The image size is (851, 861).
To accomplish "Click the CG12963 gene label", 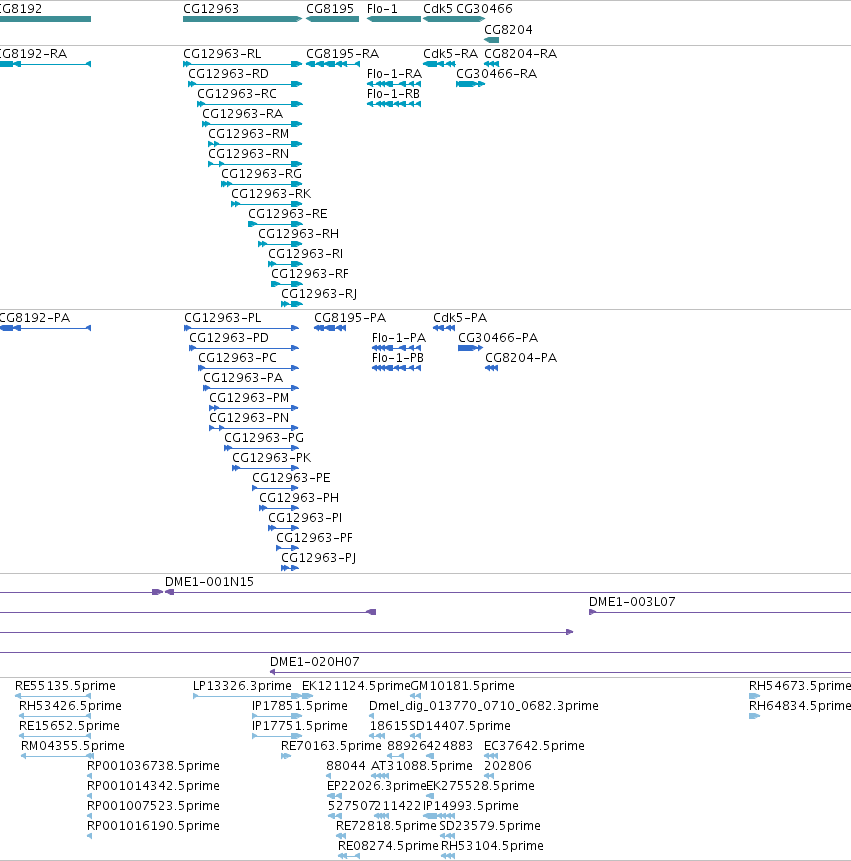I will [211, 9].
